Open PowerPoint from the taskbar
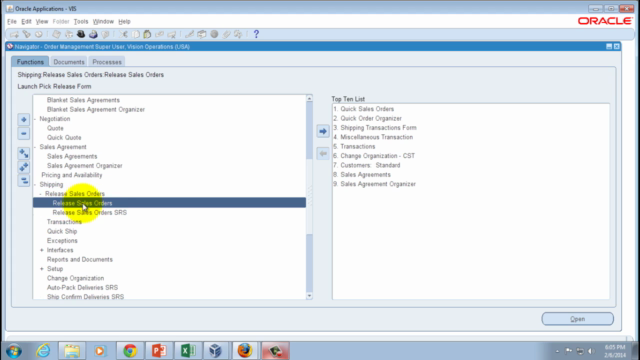This screenshot has width=640, height=360. click(x=159, y=351)
